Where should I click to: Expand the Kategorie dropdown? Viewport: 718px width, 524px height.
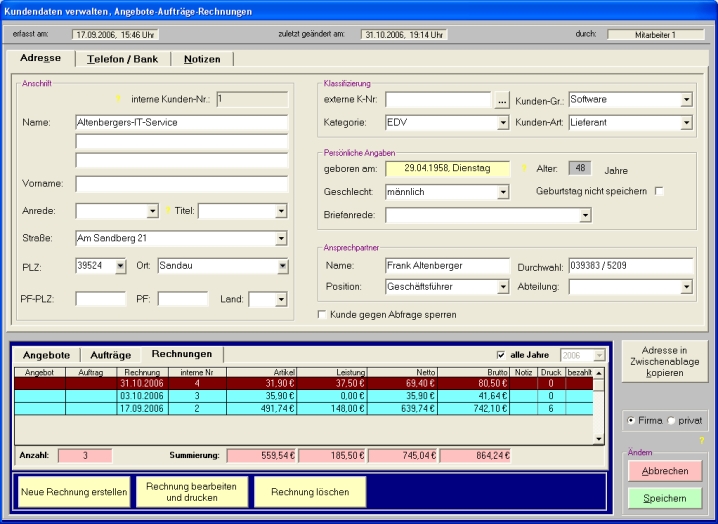[x=502, y=123]
